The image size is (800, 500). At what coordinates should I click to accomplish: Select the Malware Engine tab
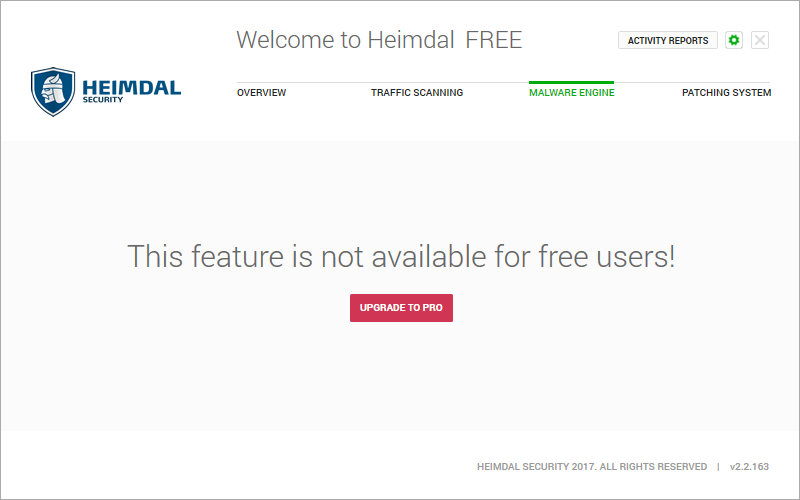click(x=571, y=93)
